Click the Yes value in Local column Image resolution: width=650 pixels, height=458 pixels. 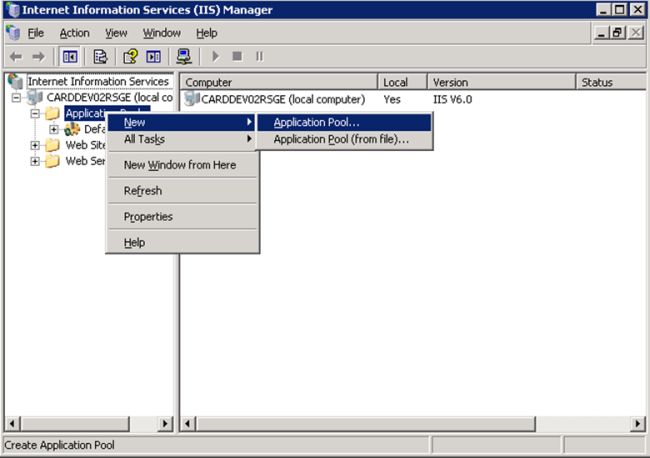click(392, 99)
